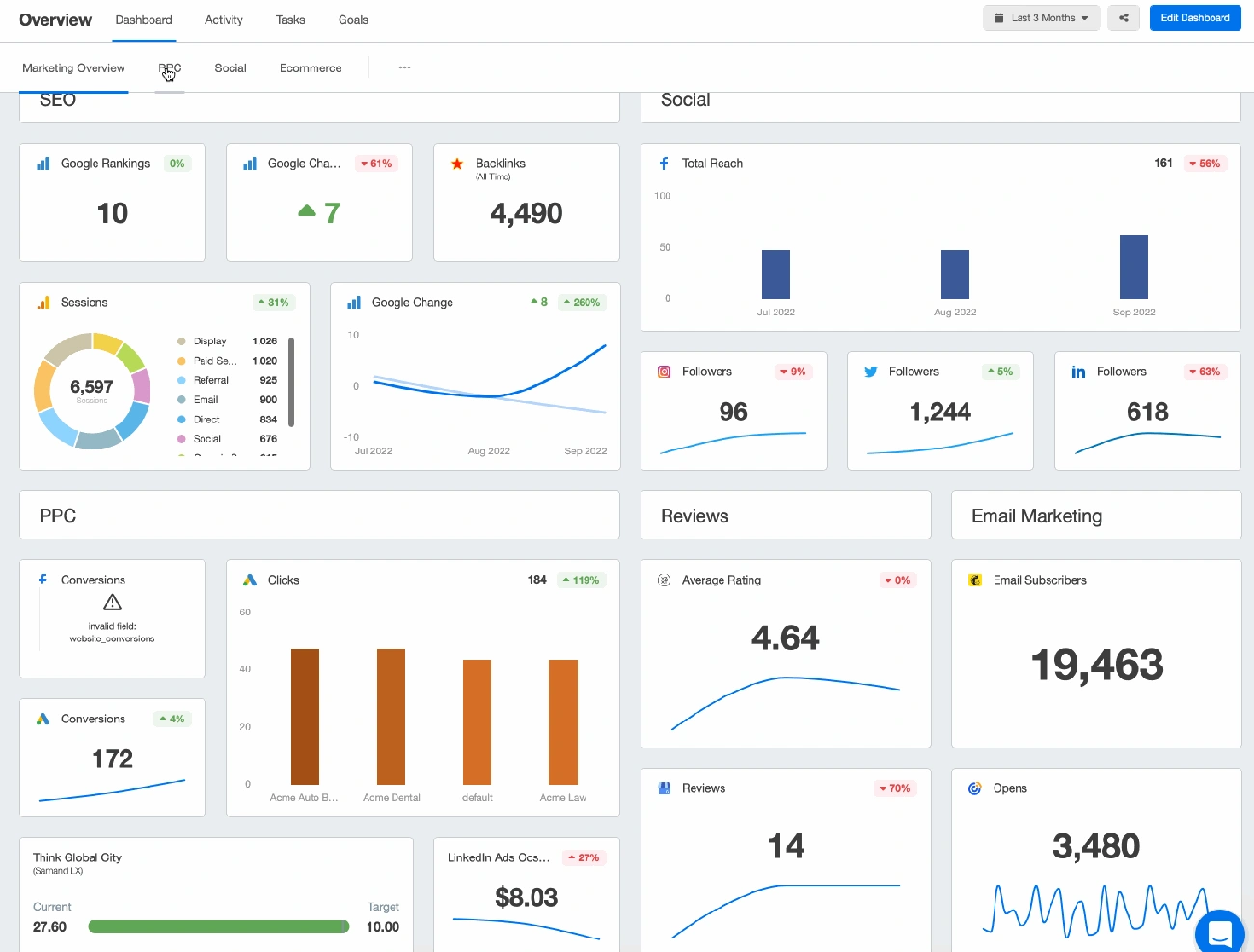This screenshot has width=1254, height=952.
Task: Click the star icon on the Backlinks widget
Action: (457, 163)
